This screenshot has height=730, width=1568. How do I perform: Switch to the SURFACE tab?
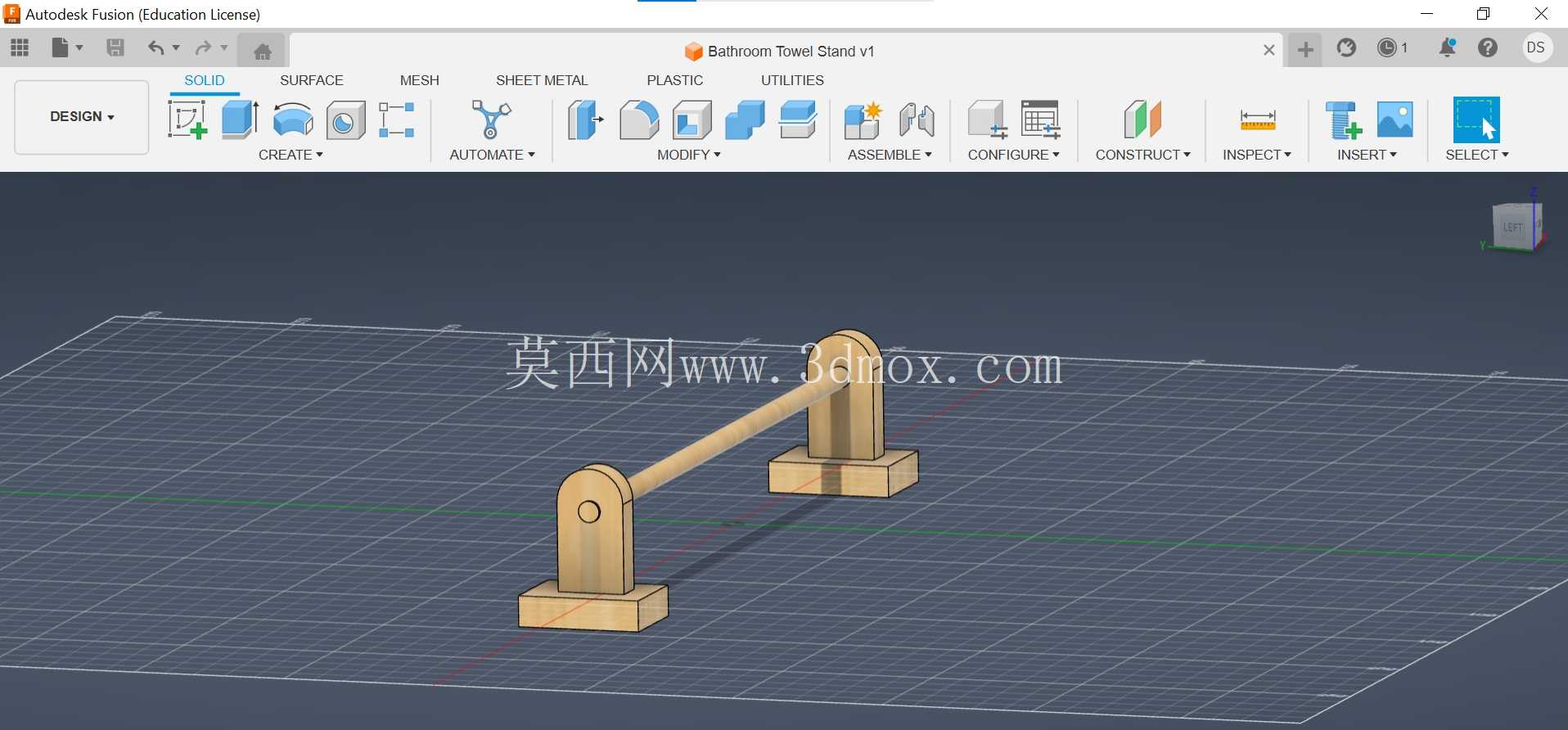(x=312, y=80)
